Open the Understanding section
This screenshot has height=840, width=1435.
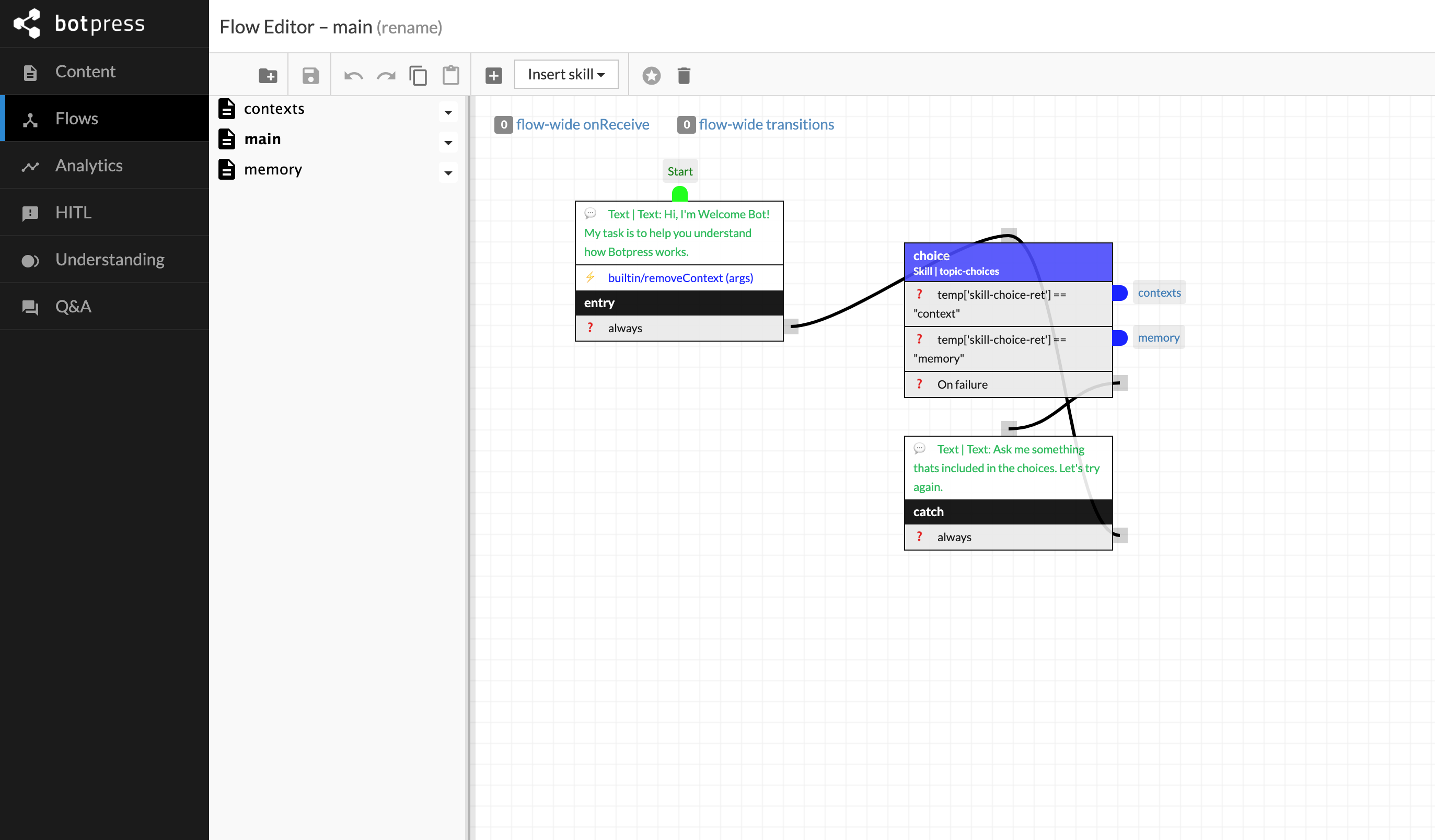[x=104, y=260]
